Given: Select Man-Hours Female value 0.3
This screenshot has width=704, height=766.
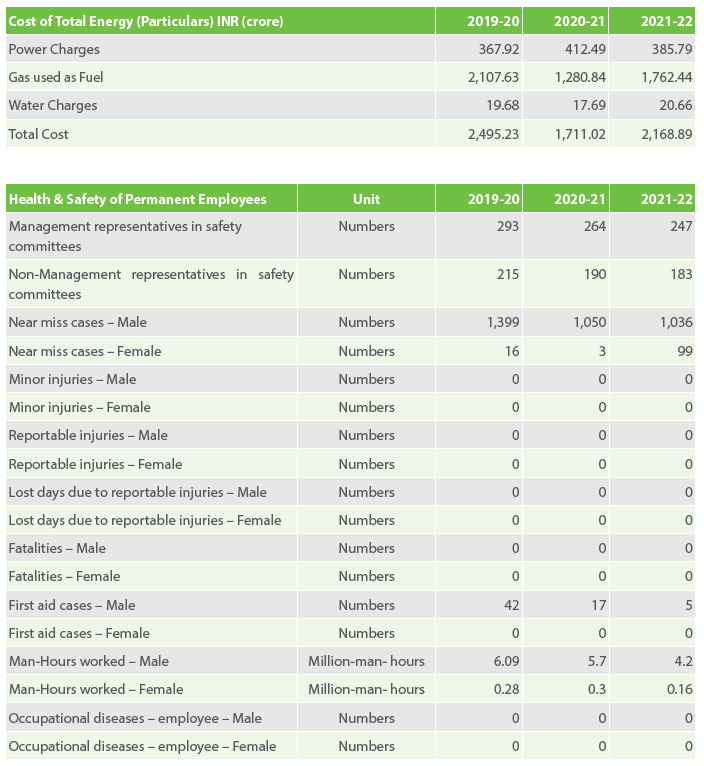Looking at the screenshot, I should (597, 690).
